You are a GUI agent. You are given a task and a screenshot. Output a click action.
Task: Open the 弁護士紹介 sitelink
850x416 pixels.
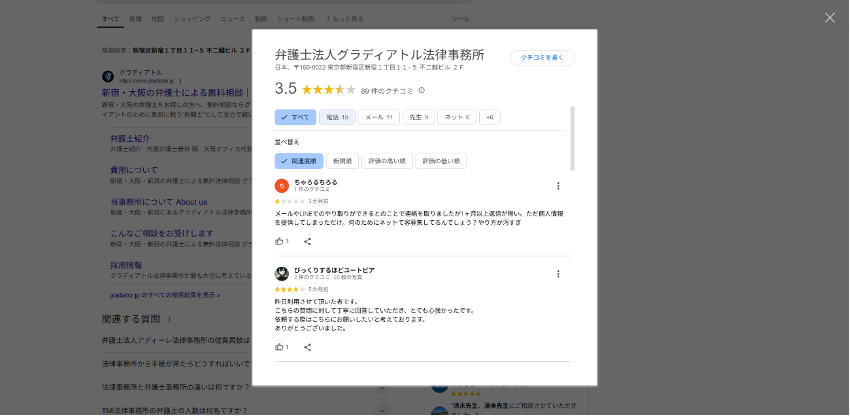click(130, 138)
